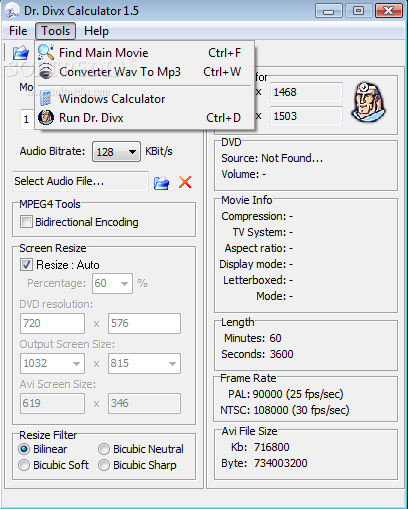Click the Dr. Divx face menu icon
This screenshot has height=509, width=408.
(x=46, y=117)
